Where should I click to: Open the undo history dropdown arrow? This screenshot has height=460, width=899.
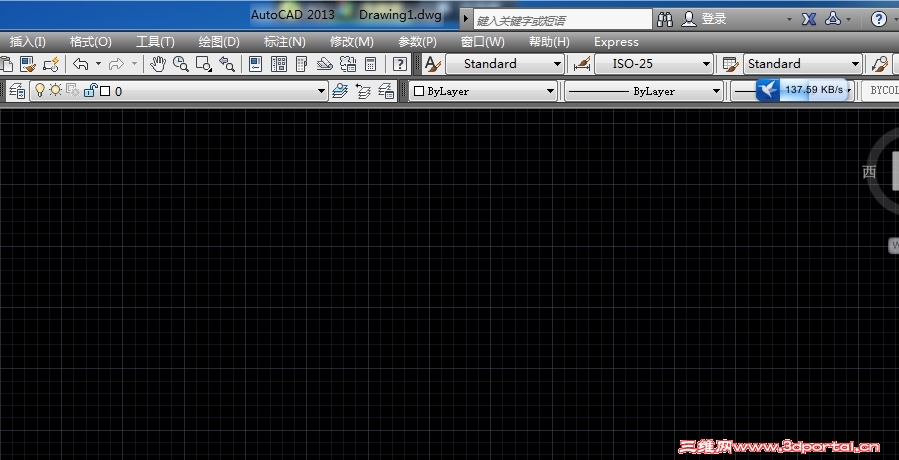coord(98,64)
